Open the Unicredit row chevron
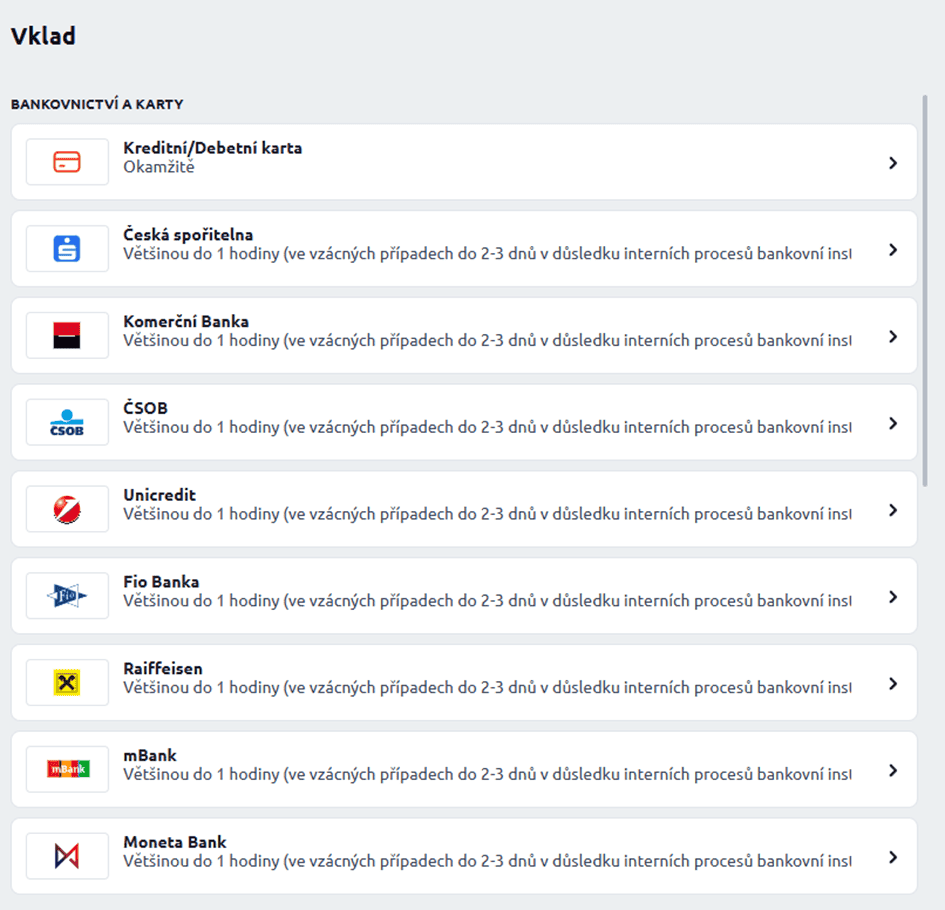The image size is (945, 910). [x=893, y=510]
